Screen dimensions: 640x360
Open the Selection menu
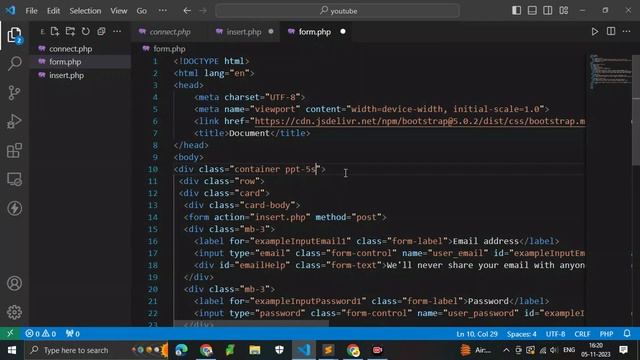(x=85, y=11)
